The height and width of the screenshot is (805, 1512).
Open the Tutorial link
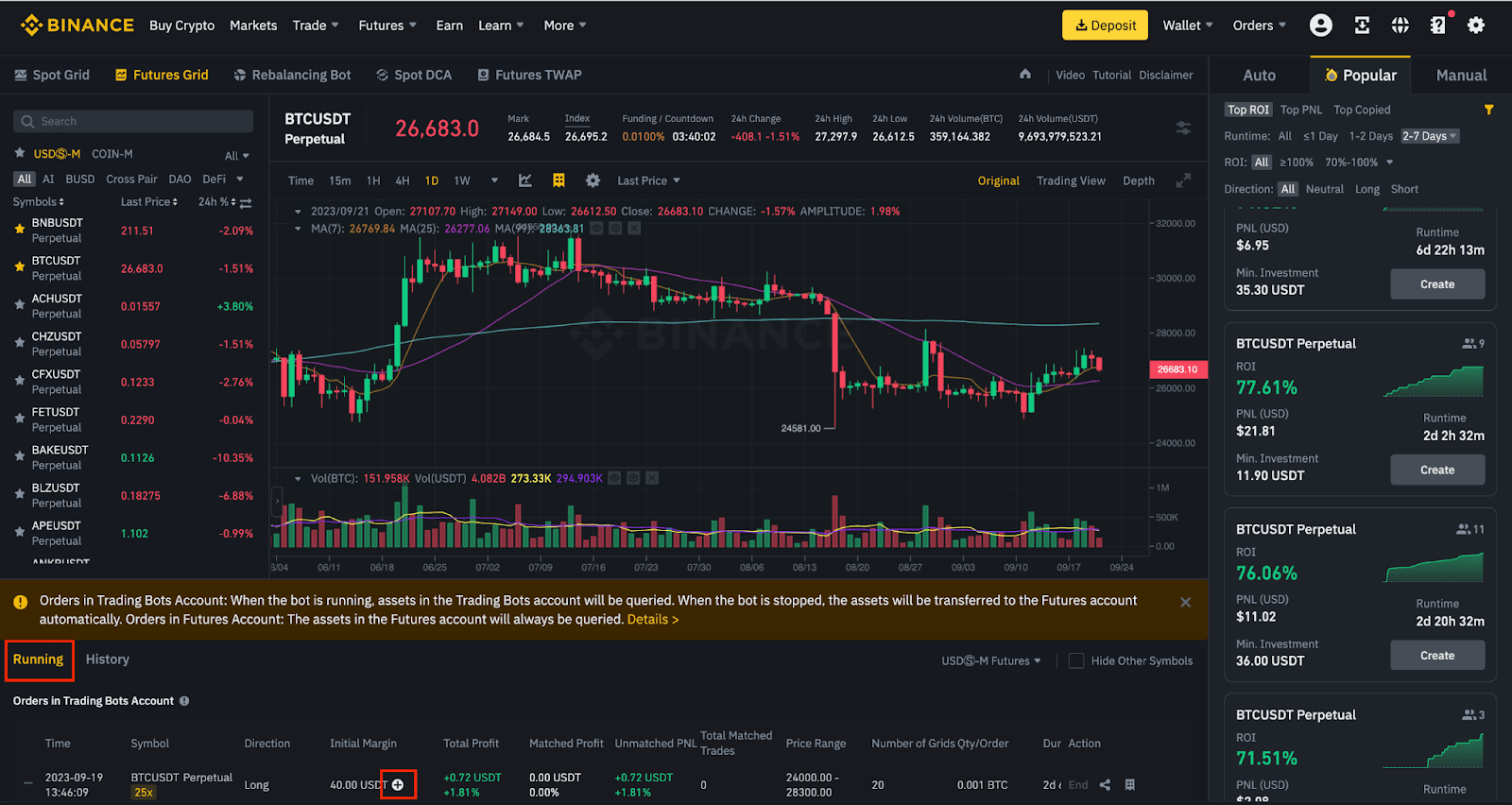1111,75
